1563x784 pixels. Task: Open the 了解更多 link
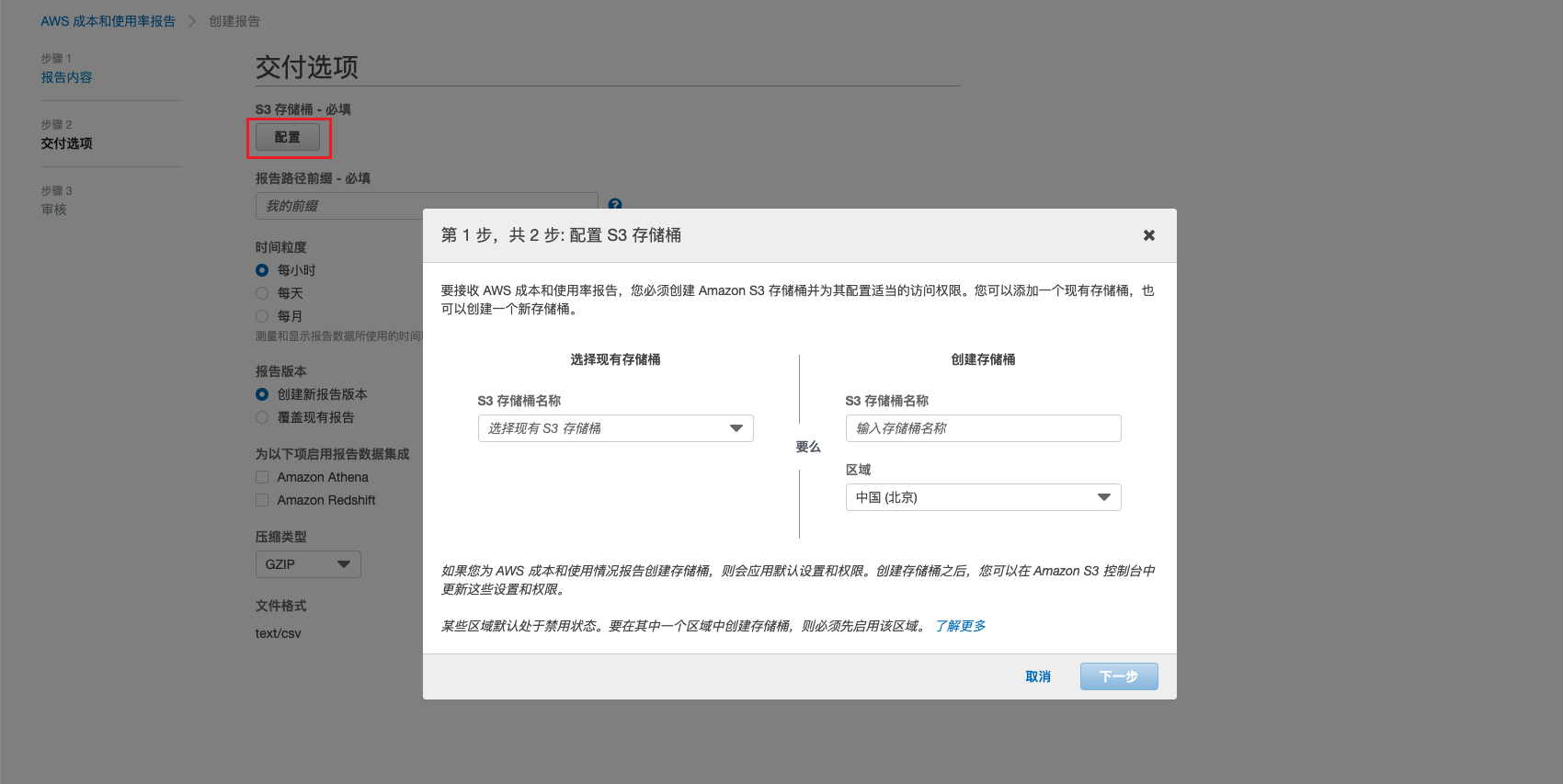(x=960, y=626)
